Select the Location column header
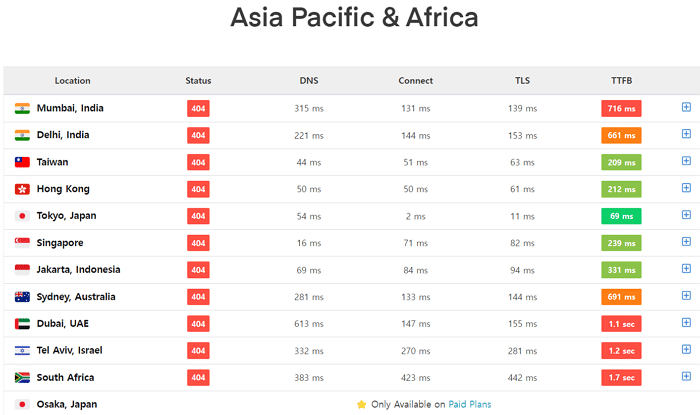The image size is (700, 415). (72, 81)
